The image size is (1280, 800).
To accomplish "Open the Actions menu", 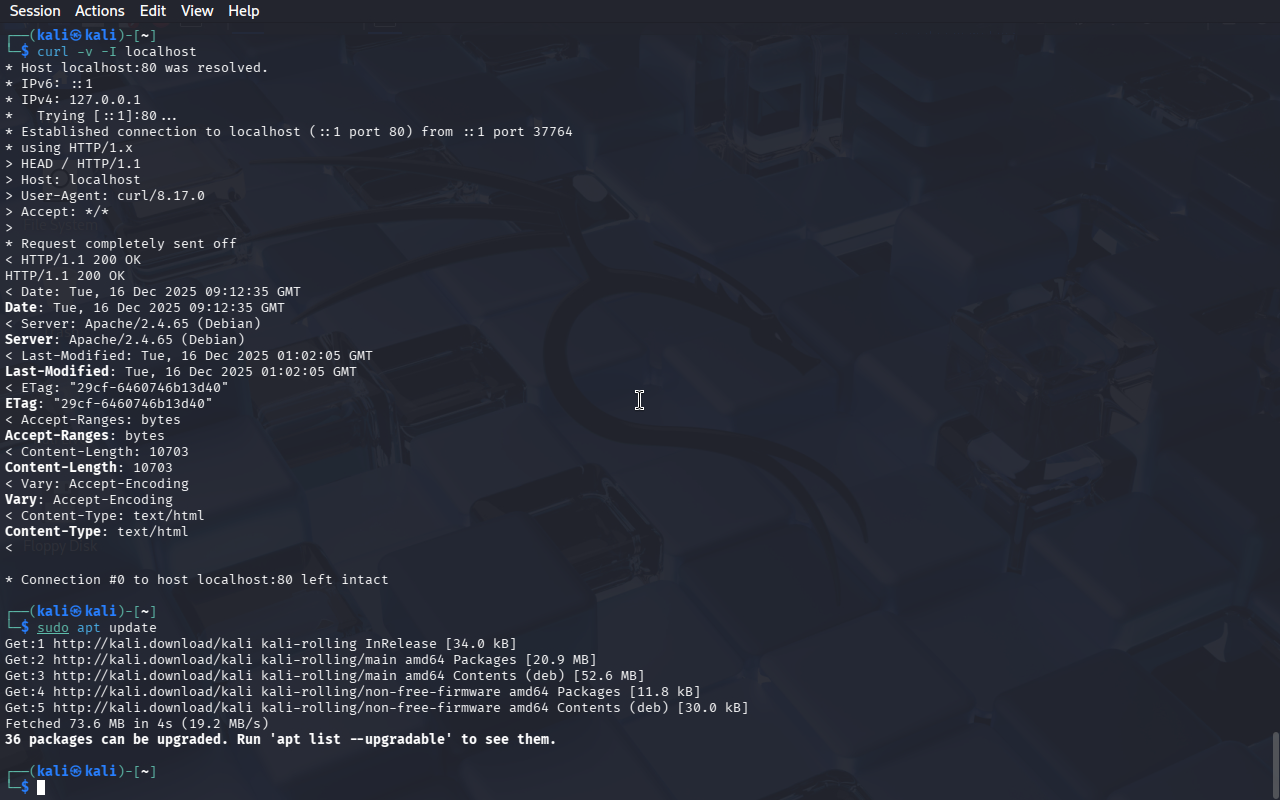I will click(100, 11).
